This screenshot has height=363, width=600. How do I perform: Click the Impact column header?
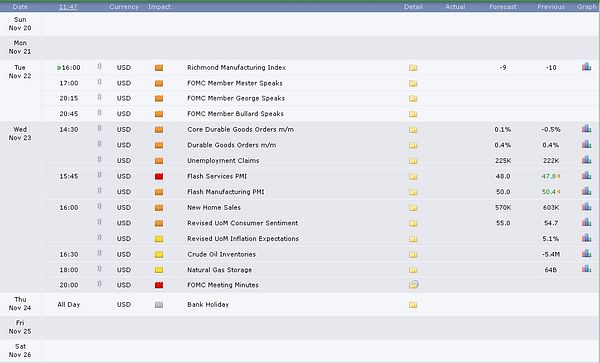point(159,7)
